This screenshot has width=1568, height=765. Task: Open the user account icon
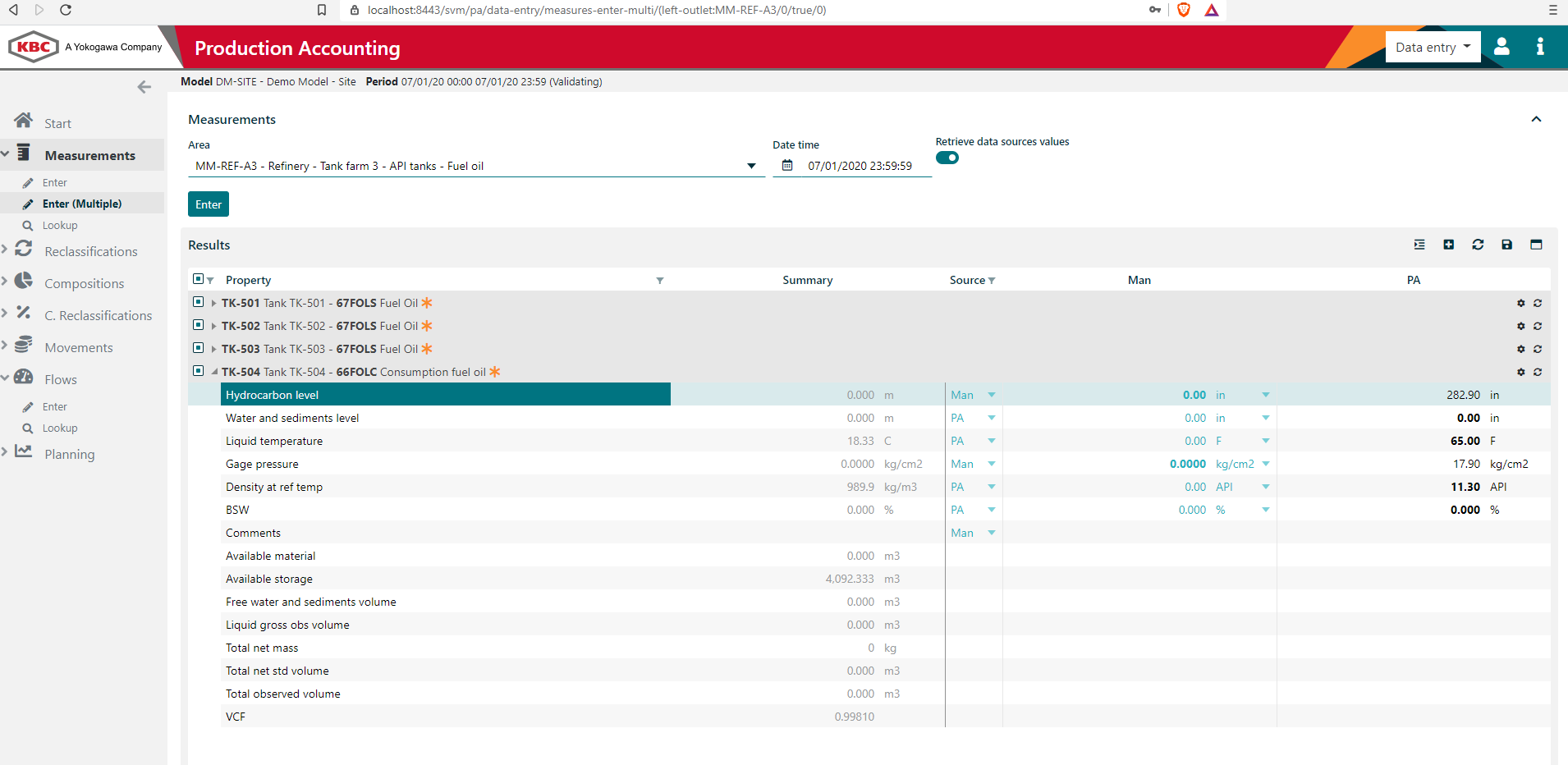tap(1502, 47)
